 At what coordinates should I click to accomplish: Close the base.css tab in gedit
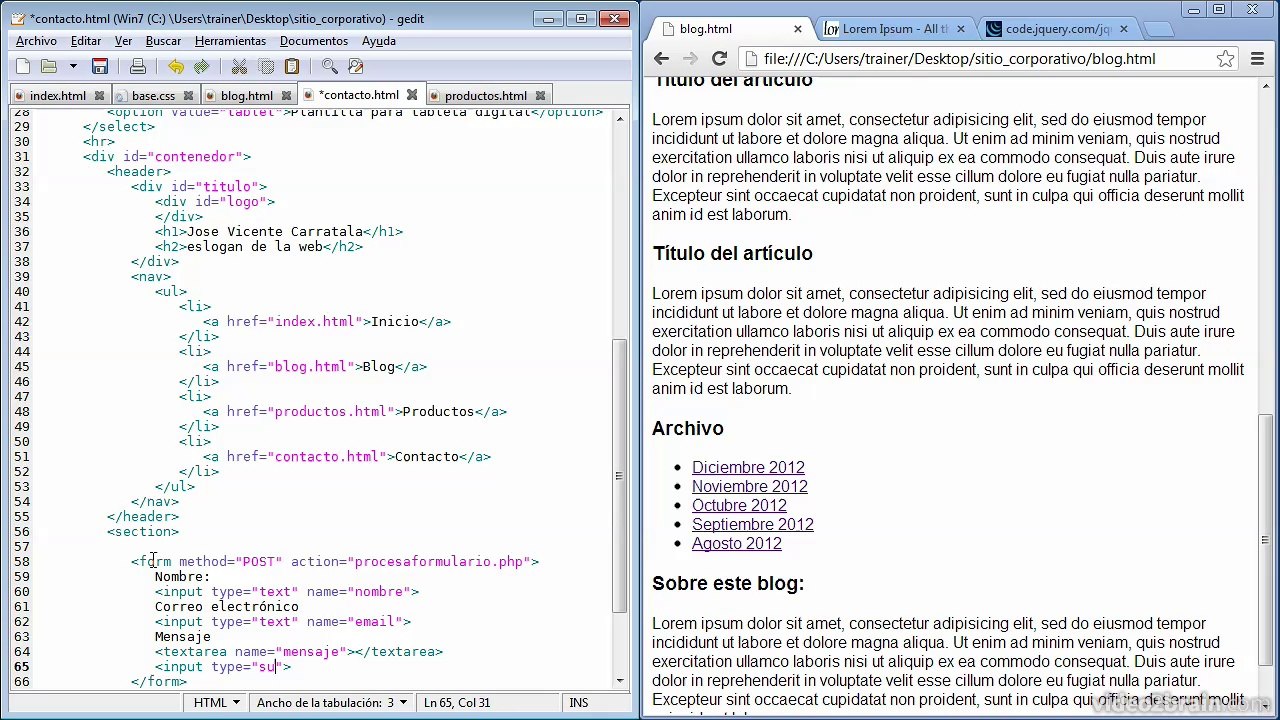click(189, 96)
